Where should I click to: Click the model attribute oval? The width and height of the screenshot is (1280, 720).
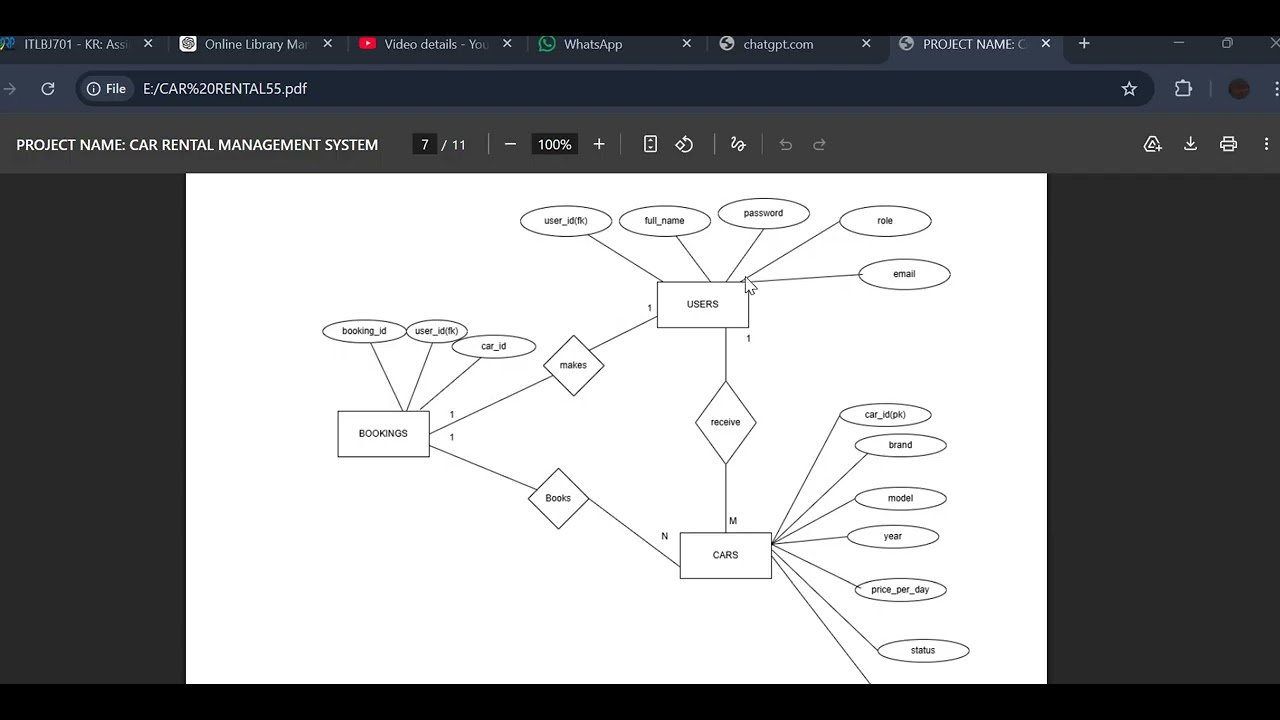(900, 498)
